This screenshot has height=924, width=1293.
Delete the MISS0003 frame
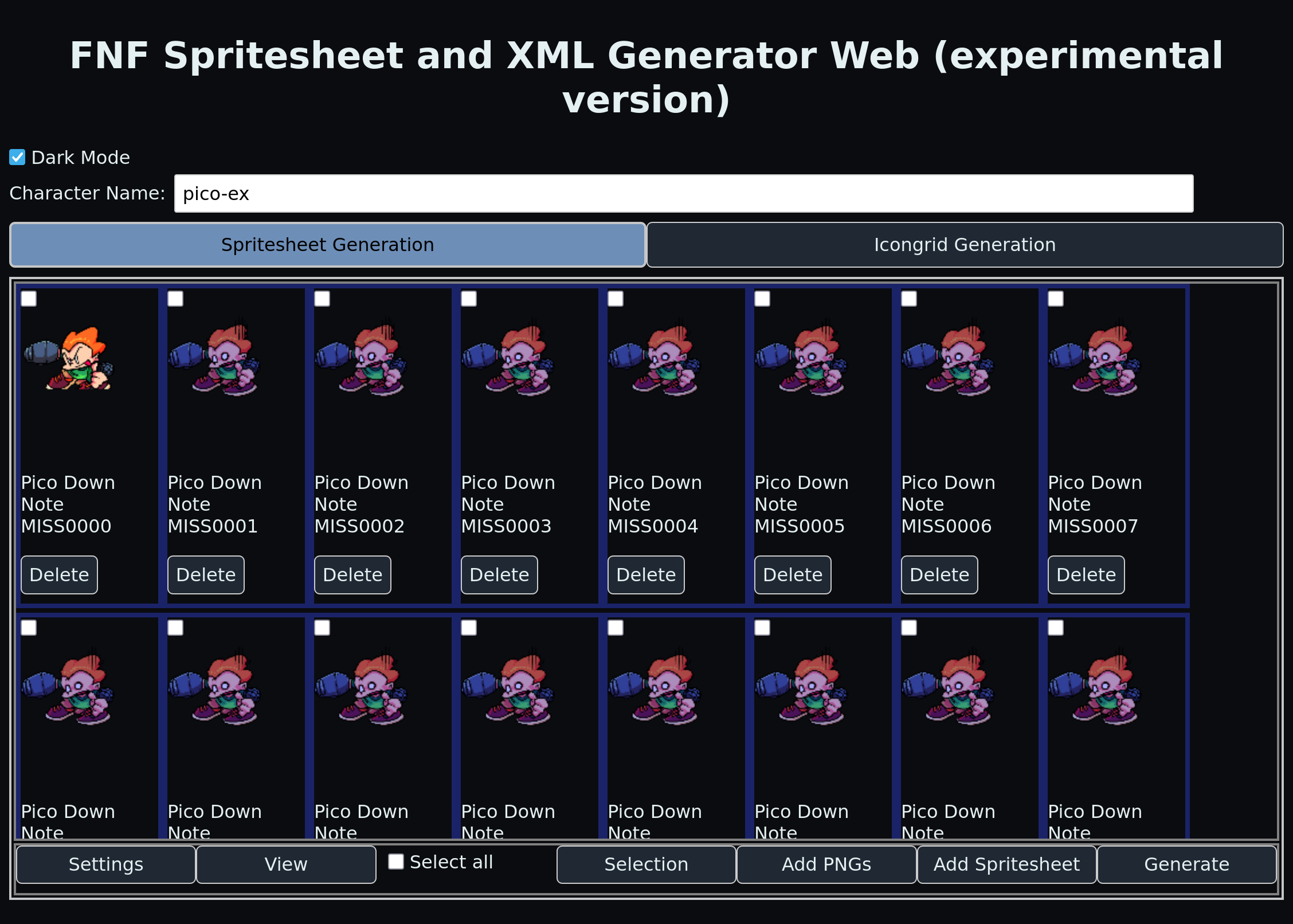[499, 575]
